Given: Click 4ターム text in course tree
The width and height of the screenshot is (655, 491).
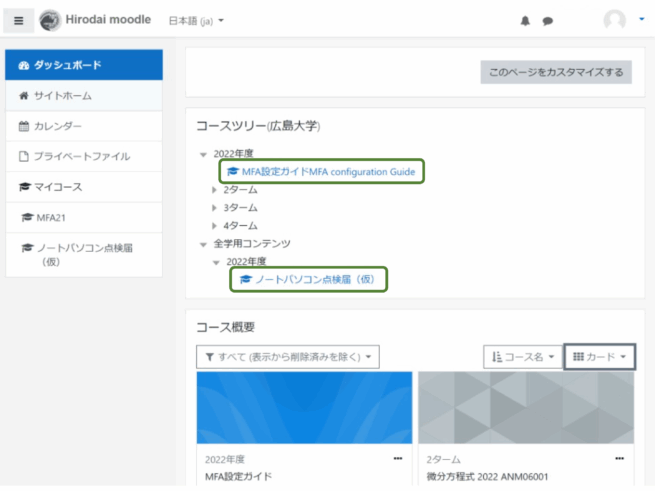Looking at the screenshot, I should (x=240, y=226).
